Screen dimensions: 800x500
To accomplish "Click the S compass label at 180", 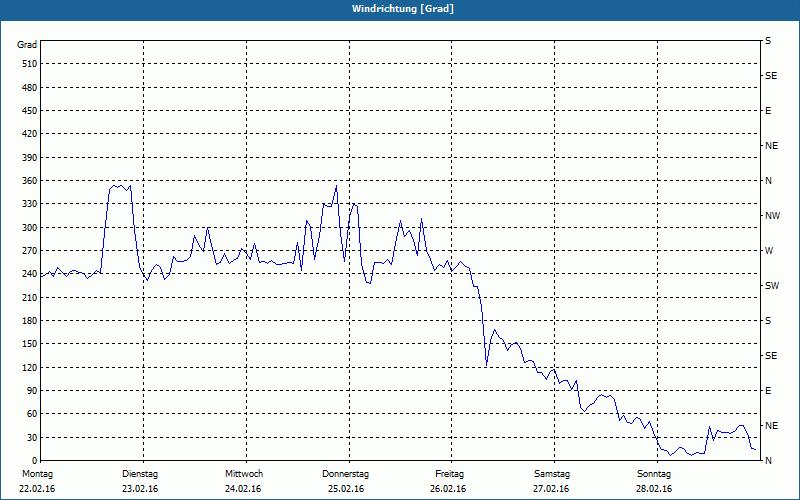I will click(x=768, y=321).
